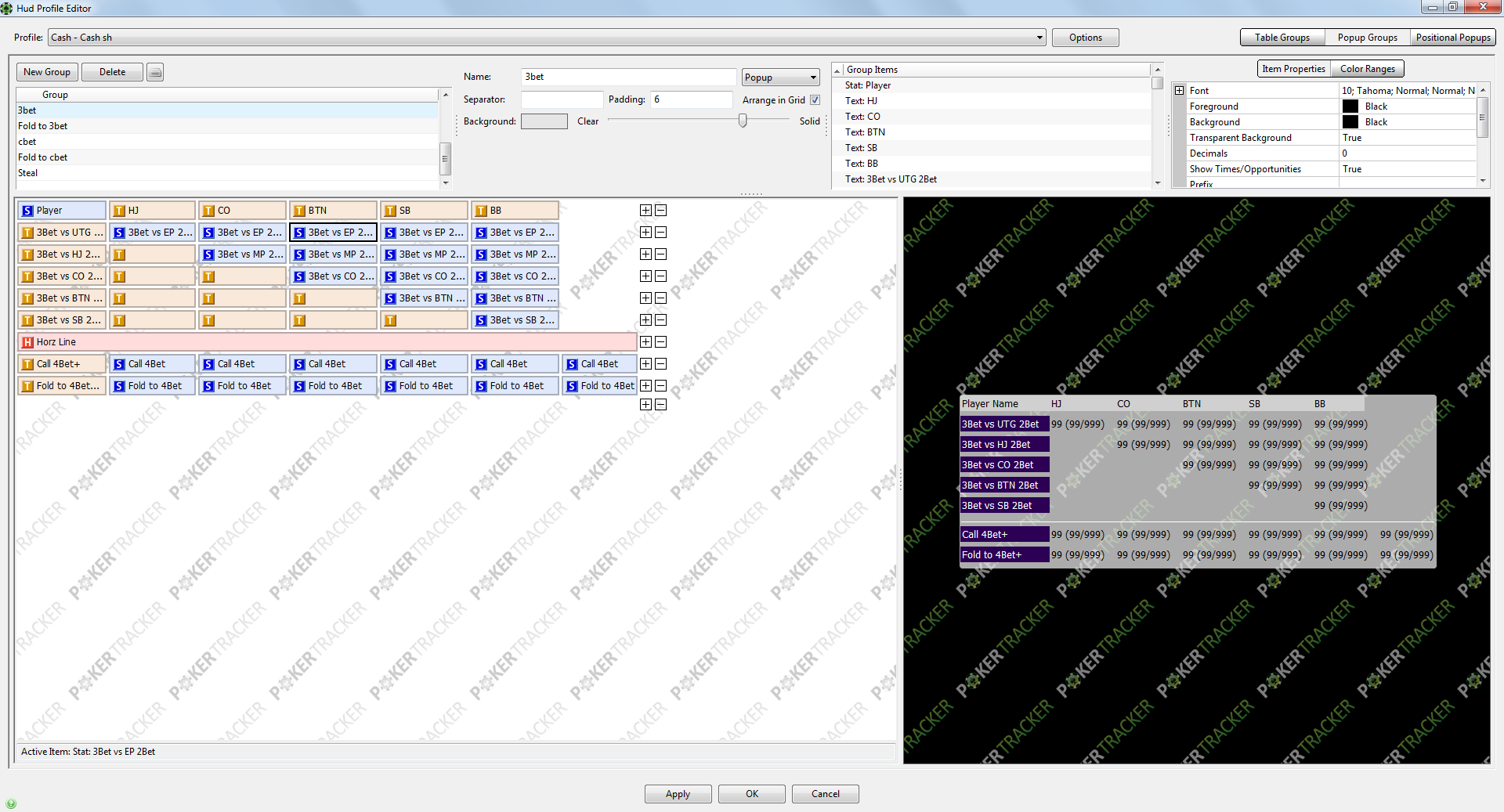Click the small icon button next to Delete
The width and height of the screenshot is (1504, 812).
coord(155,72)
